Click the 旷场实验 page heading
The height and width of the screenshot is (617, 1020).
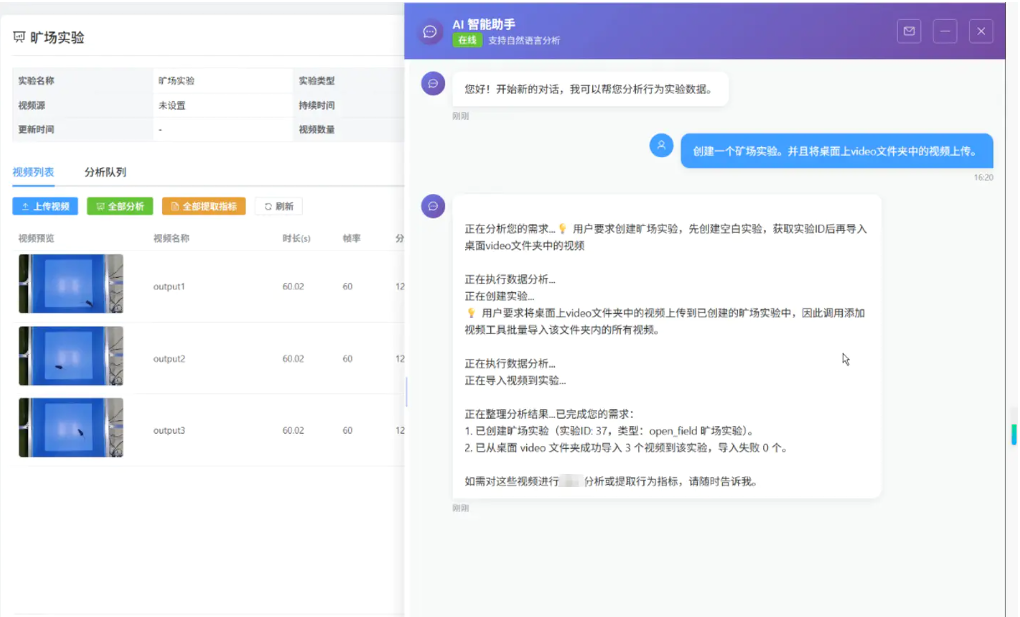pos(57,37)
